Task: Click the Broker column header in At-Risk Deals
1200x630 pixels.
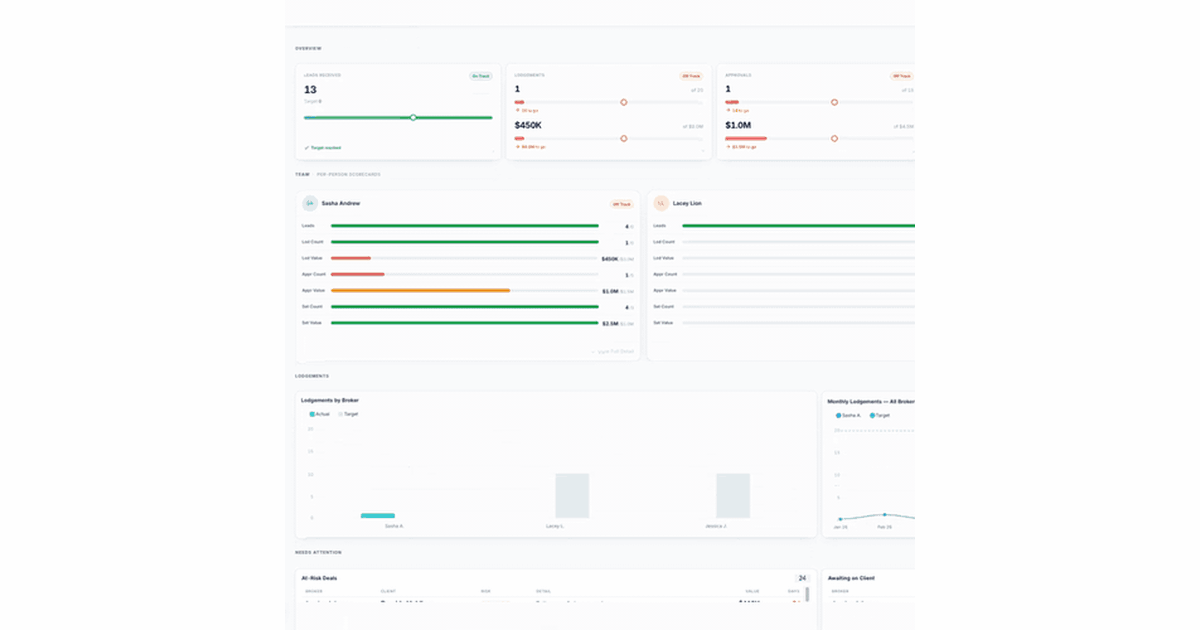Action: pos(313,591)
